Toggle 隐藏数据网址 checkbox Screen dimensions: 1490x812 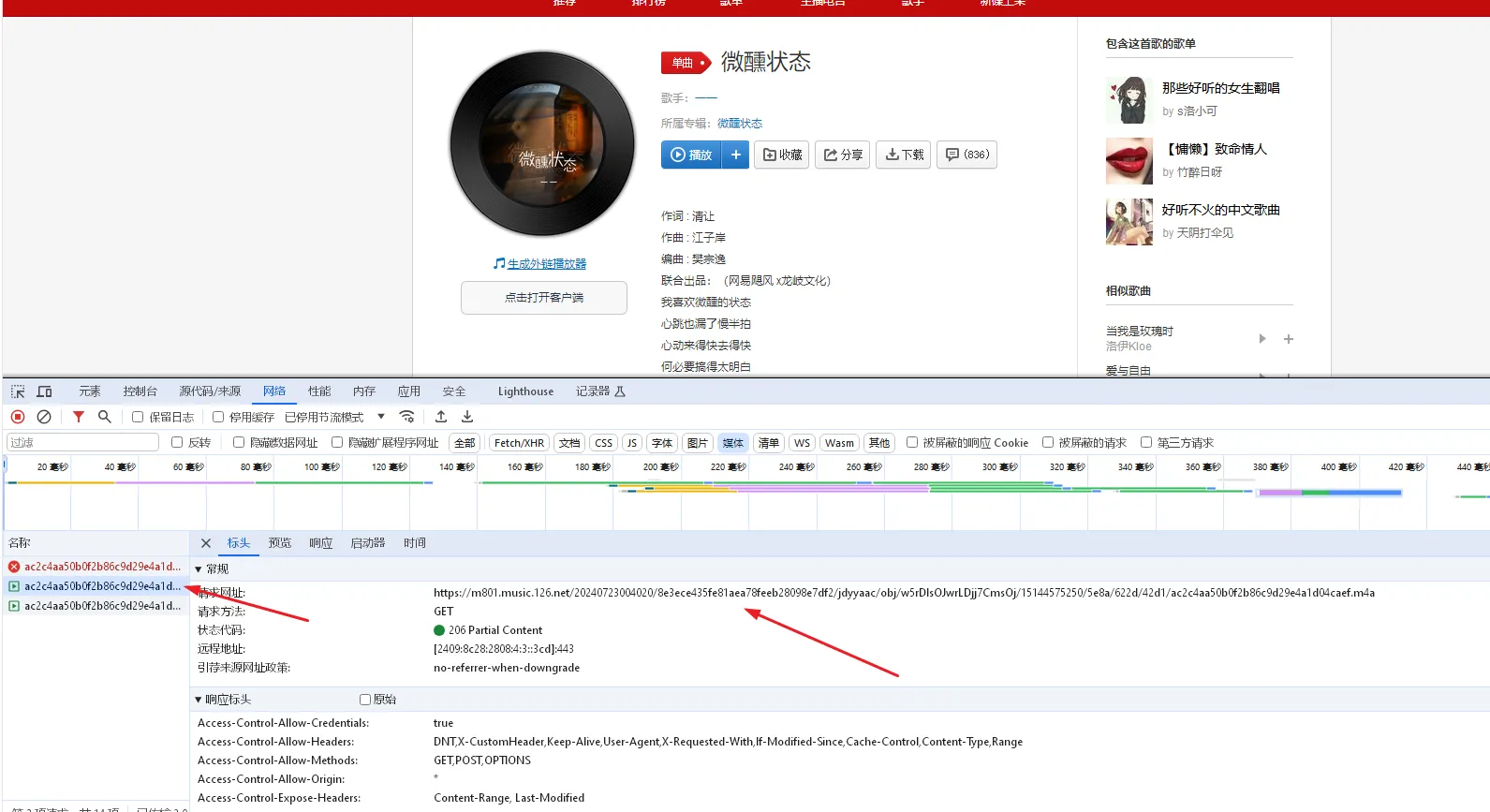[x=239, y=442]
